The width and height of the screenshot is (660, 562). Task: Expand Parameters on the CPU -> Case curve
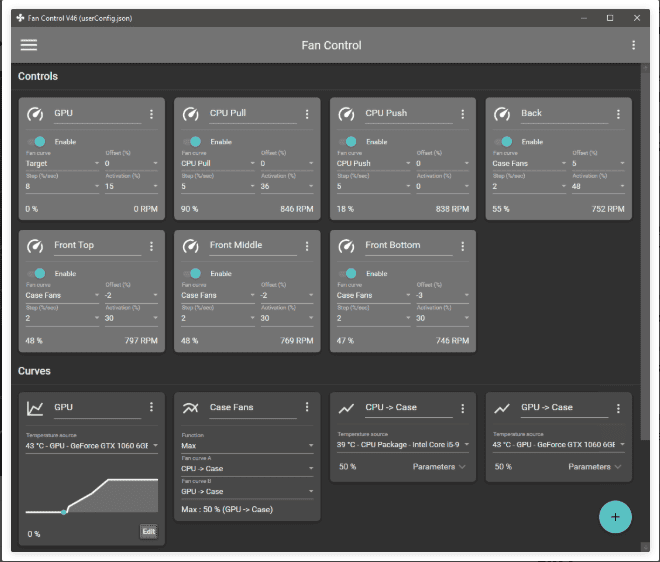[439, 466]
